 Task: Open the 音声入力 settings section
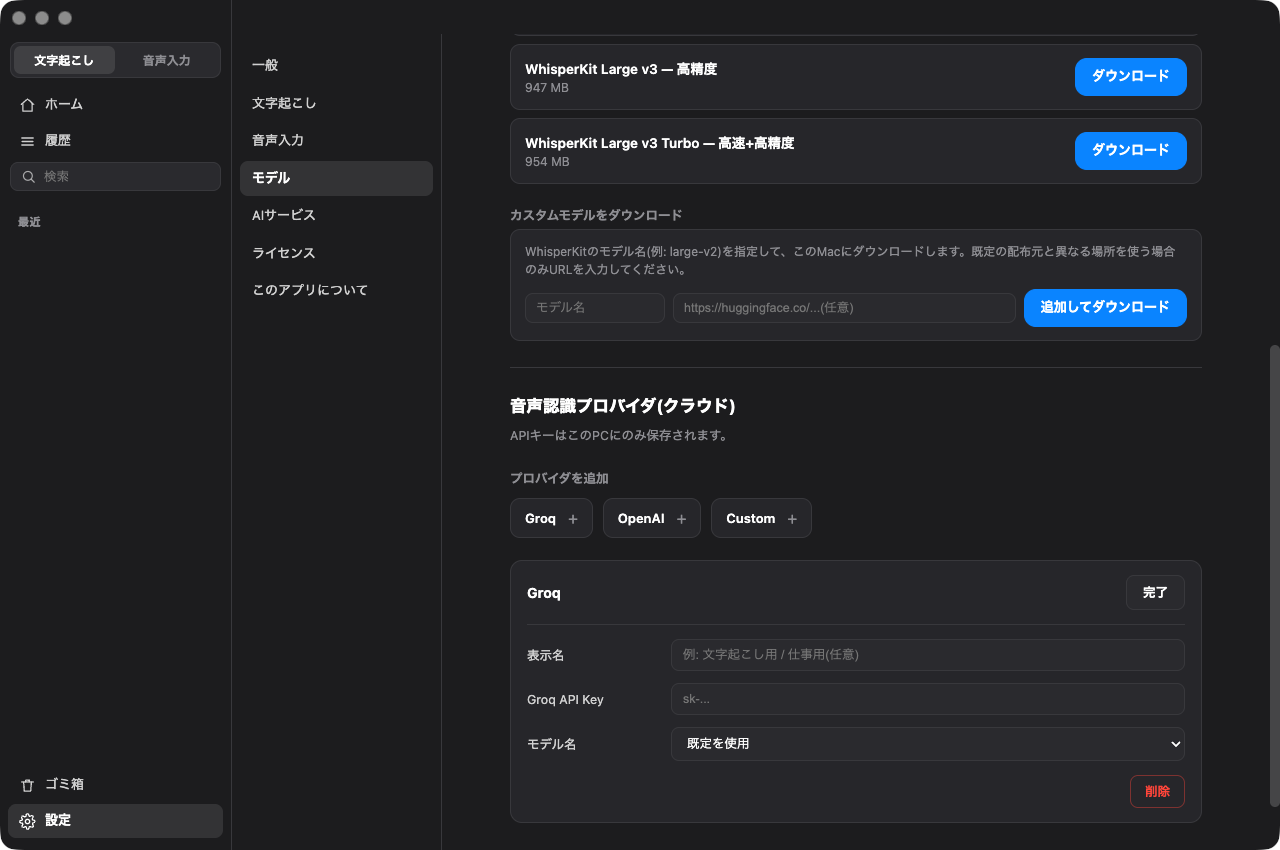pyautogui.click(x=336, y=140)
